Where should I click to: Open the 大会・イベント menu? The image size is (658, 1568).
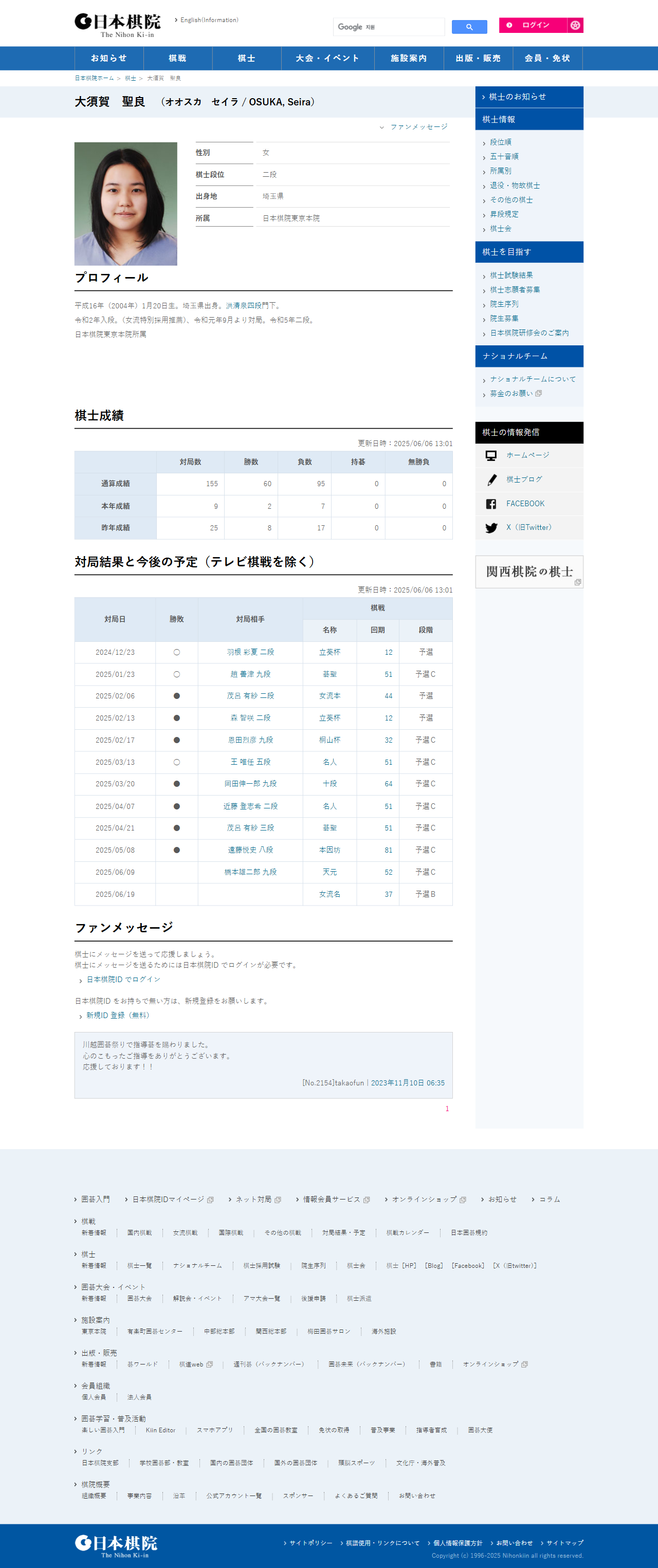tap(328, 59)
